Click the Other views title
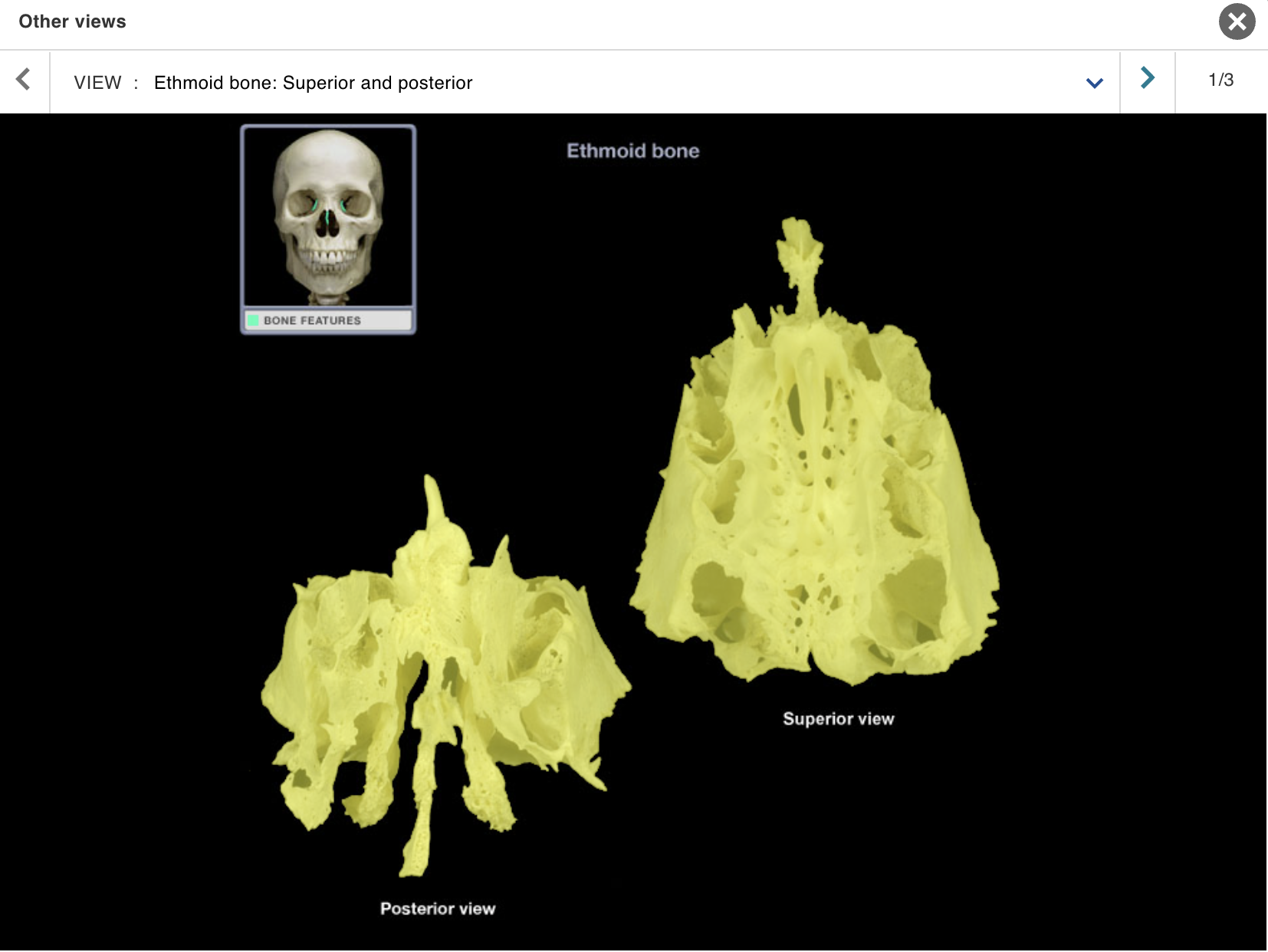Screen dimensions: 1268x952 pos(71,21)
